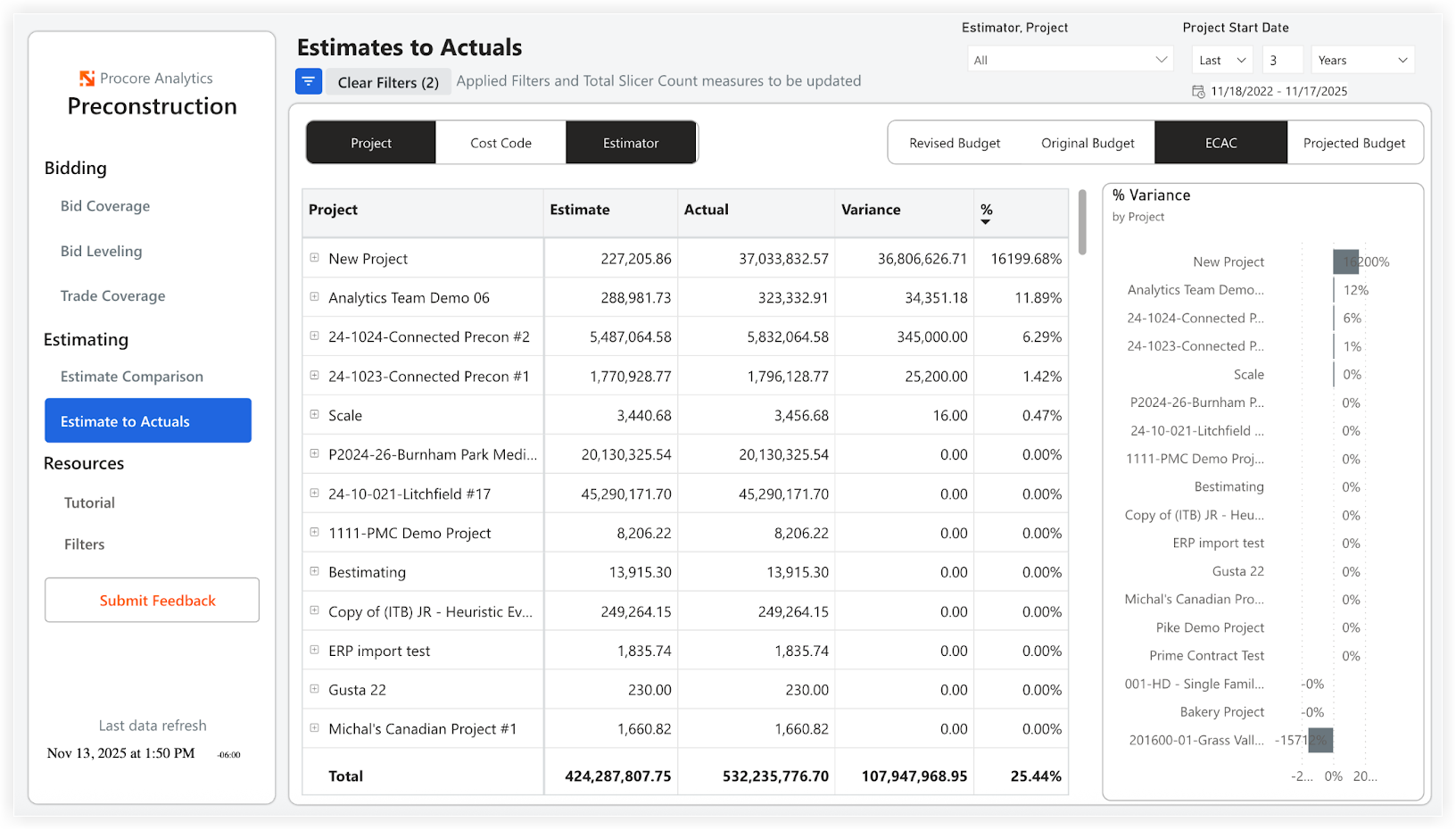
Task: Open the 'Years' dropdown
Action: 1362,59
